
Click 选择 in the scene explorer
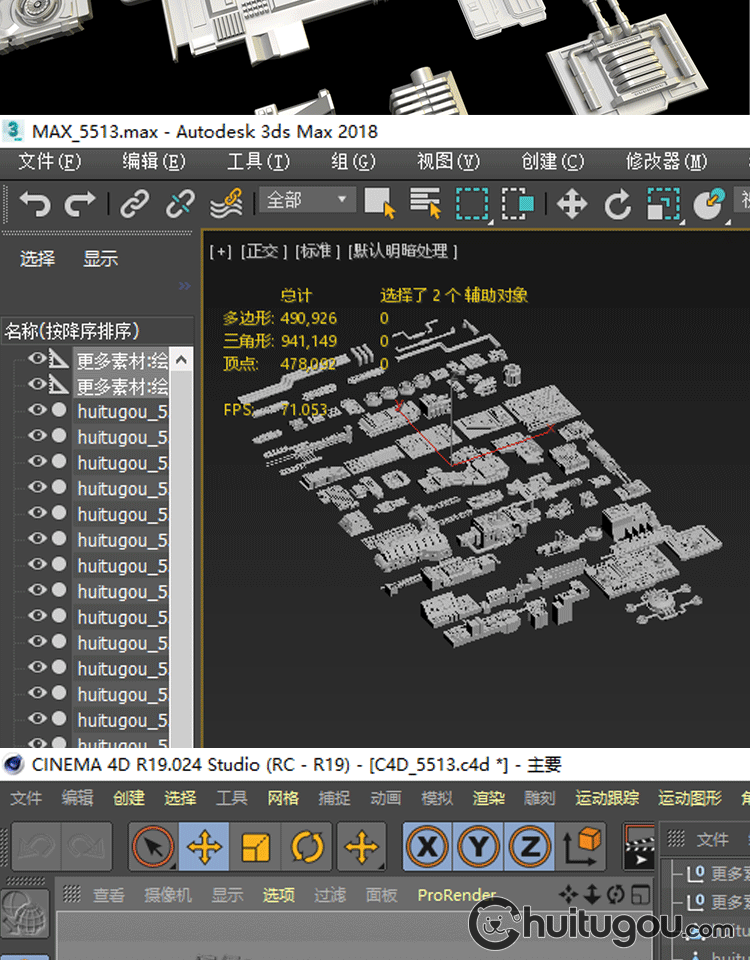38,259
